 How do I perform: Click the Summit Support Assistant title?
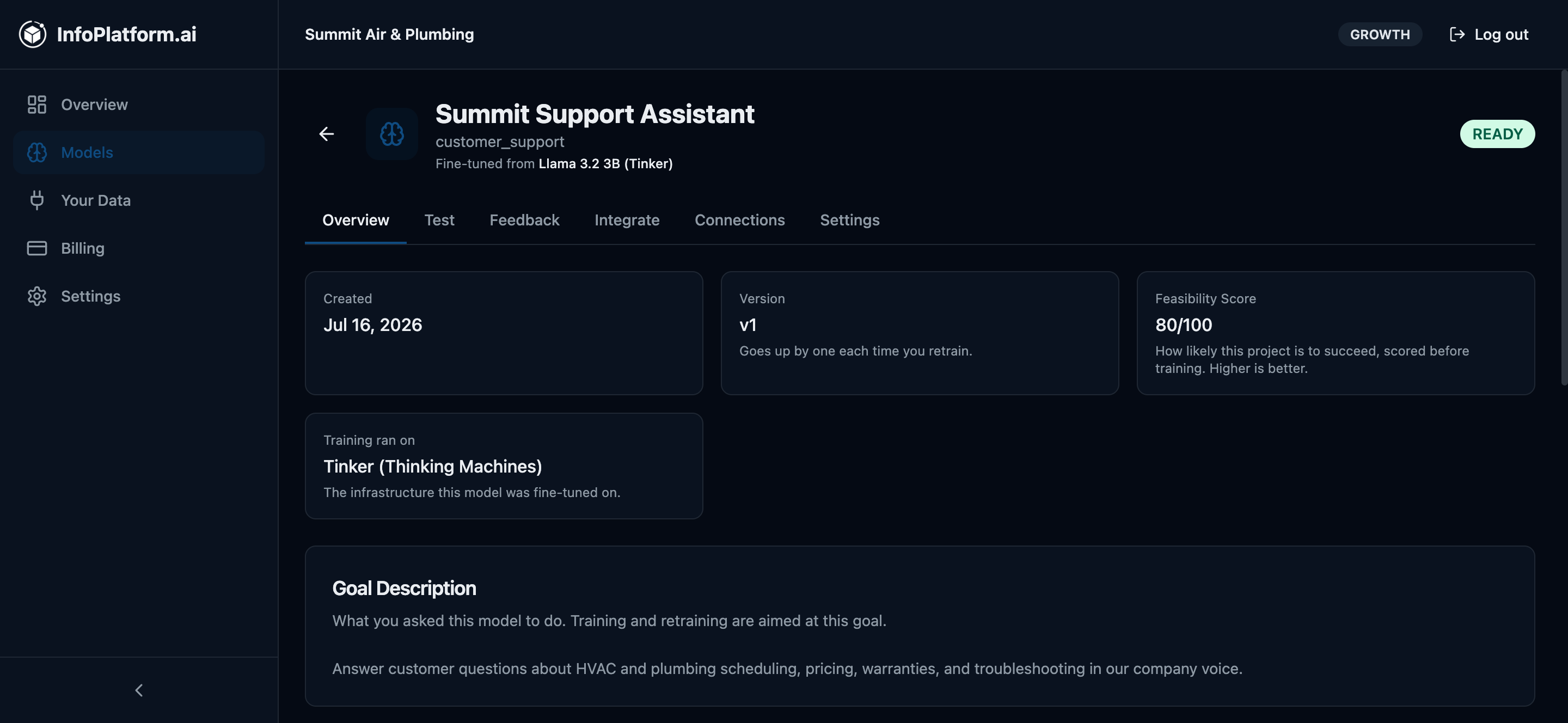coord(595,114)
